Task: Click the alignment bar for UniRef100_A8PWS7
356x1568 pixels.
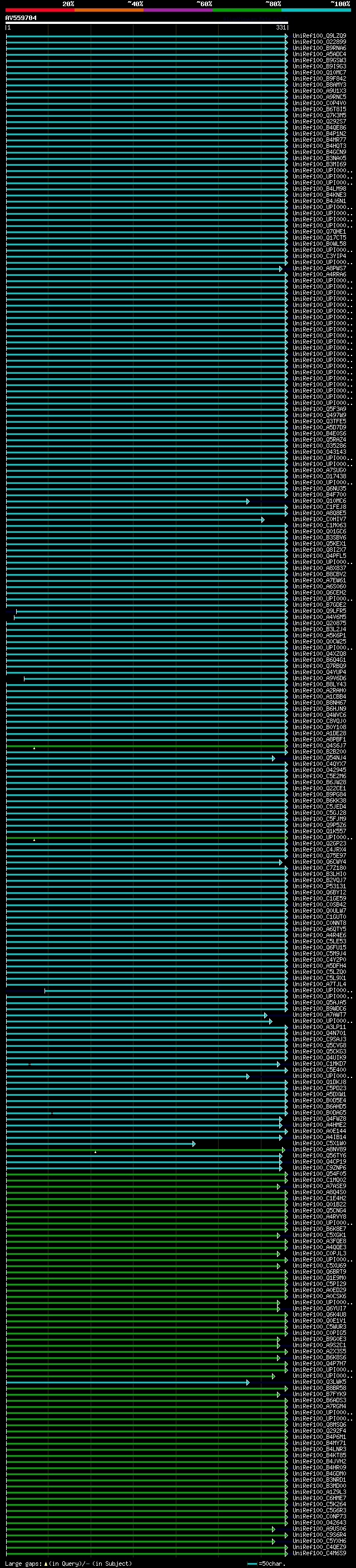Action: pyautogui.click(x=144, y=269)
